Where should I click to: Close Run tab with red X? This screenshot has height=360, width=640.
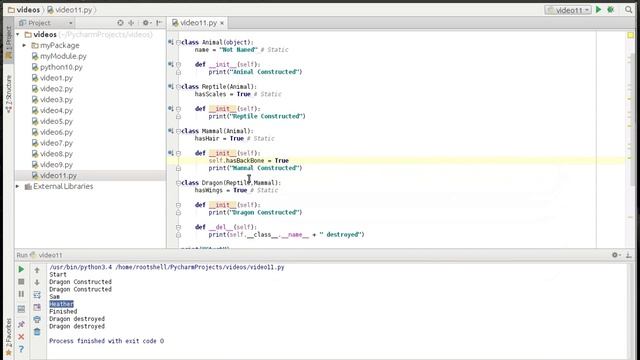click(21, 337)
